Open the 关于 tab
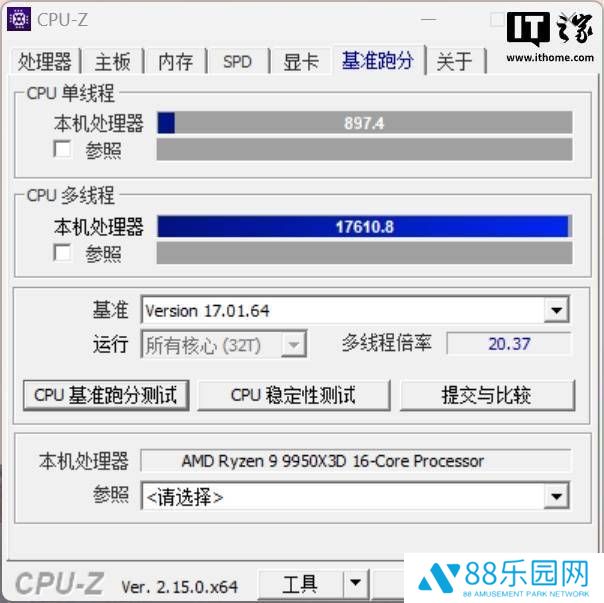The width and height of the screenshot is (604, 603). 455,61
